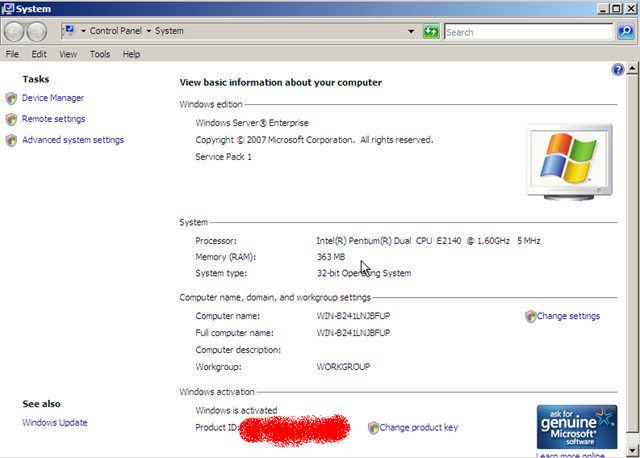
Task: Click Control Panel in the breadcrumb
Action: (116, 31)
